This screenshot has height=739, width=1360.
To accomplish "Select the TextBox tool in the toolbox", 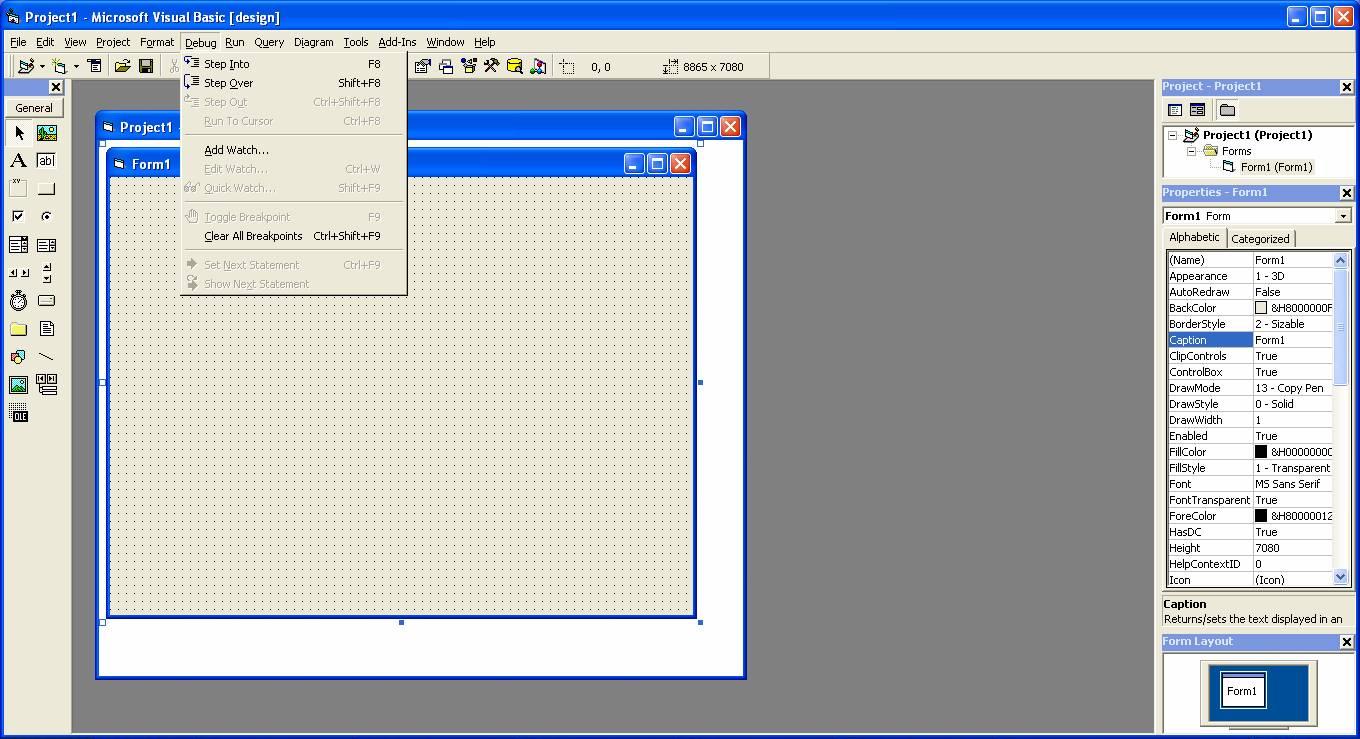I will click(46, 160).
